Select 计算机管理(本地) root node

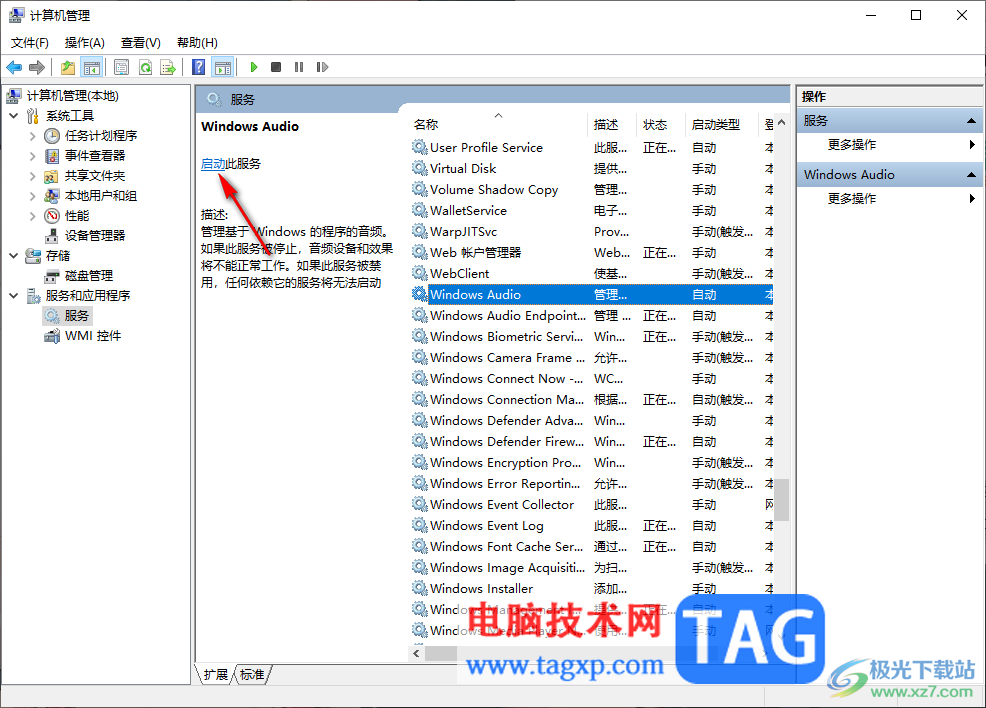[72, 96]
